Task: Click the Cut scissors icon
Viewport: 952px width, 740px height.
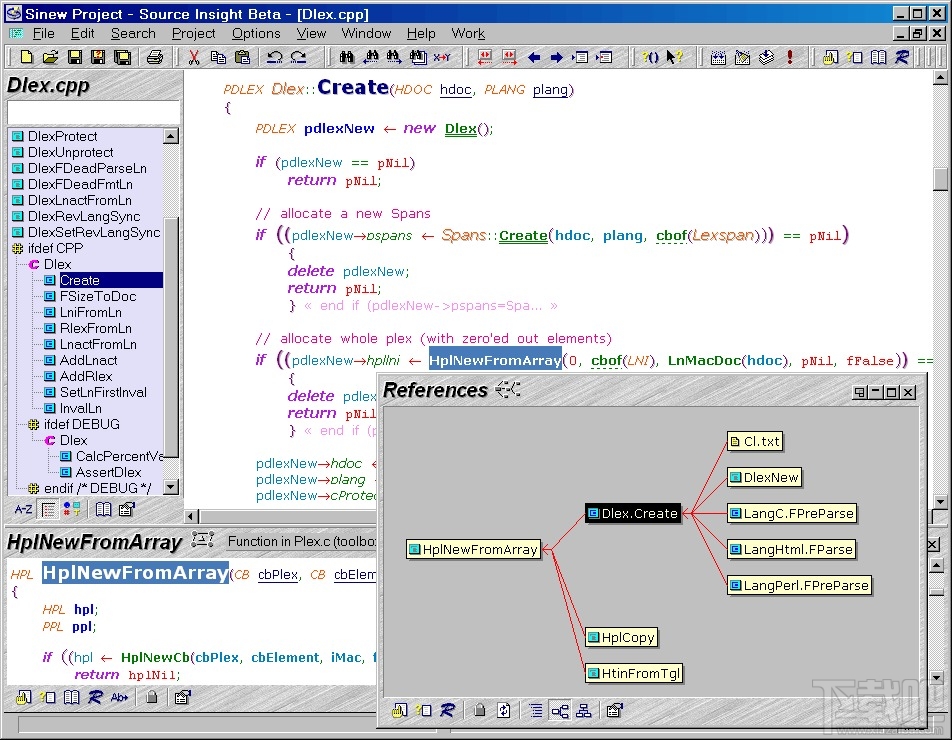Action: click(x=194, y=58)
